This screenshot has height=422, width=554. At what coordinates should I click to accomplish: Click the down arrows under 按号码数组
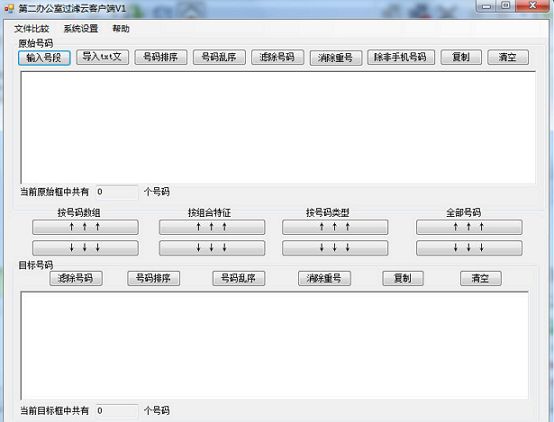[x=85, y=248]
